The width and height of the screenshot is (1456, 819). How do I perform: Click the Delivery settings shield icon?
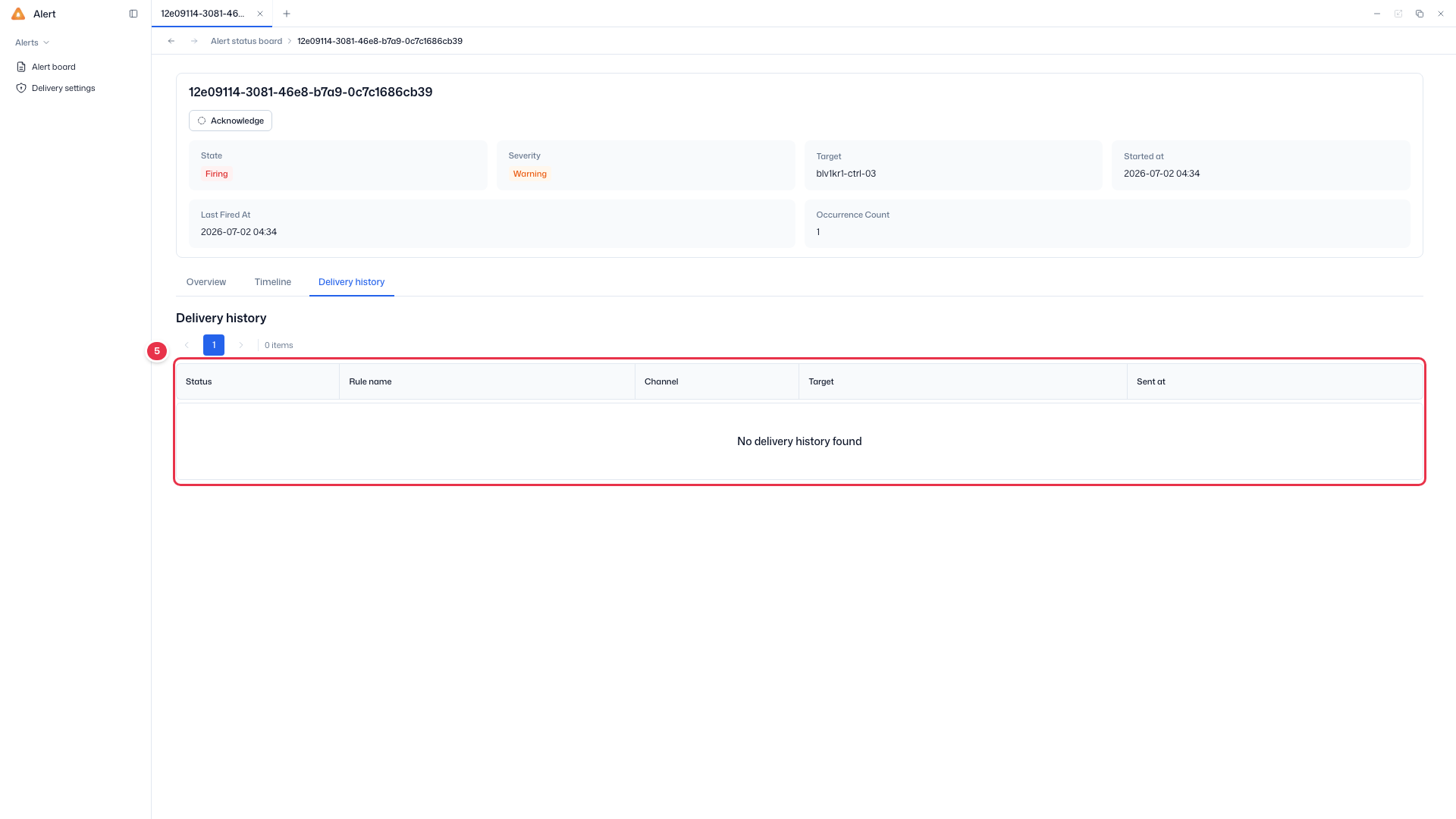click(x=21, y=88)
